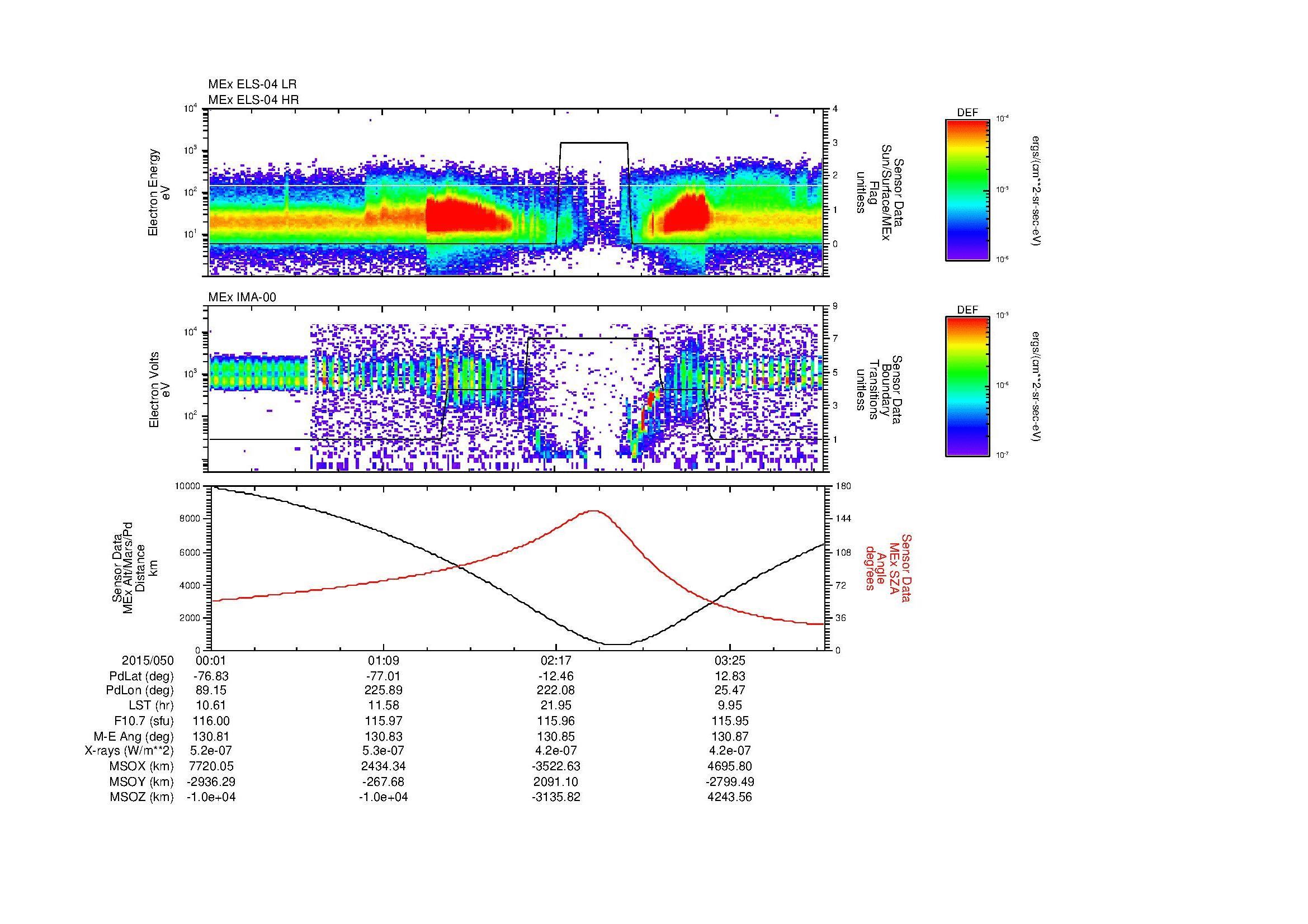Click the ELS DEF rainbow color bar

967,189
